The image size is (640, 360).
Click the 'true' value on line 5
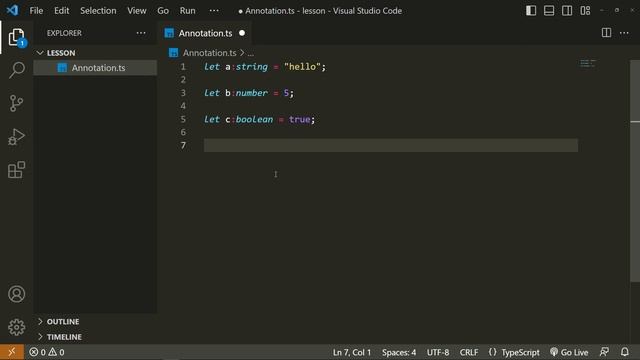pos(299,119)
